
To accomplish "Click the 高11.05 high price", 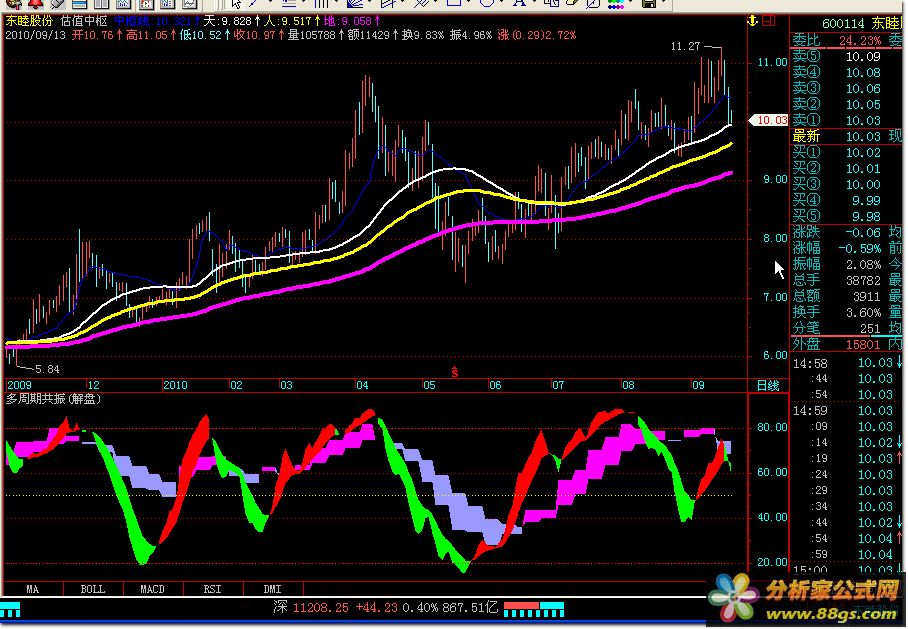I will 151,35.
